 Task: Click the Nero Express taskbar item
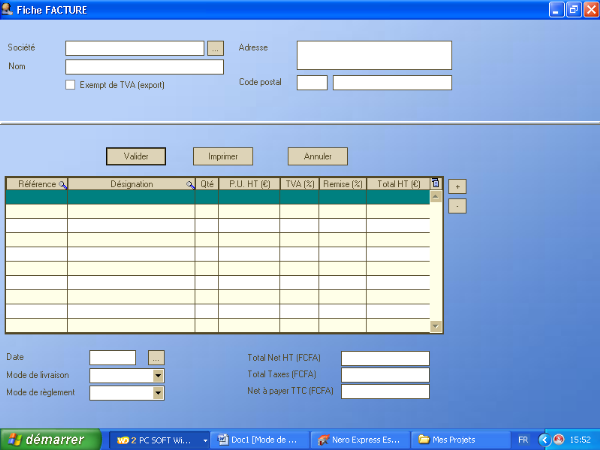359,439
